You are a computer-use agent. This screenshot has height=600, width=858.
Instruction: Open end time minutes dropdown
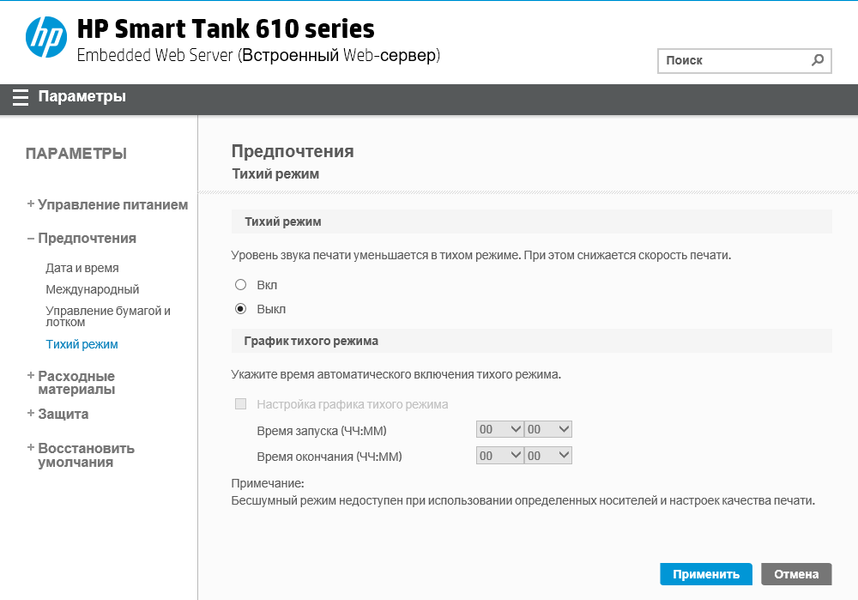pyautogui.click(x=548, y=455)
